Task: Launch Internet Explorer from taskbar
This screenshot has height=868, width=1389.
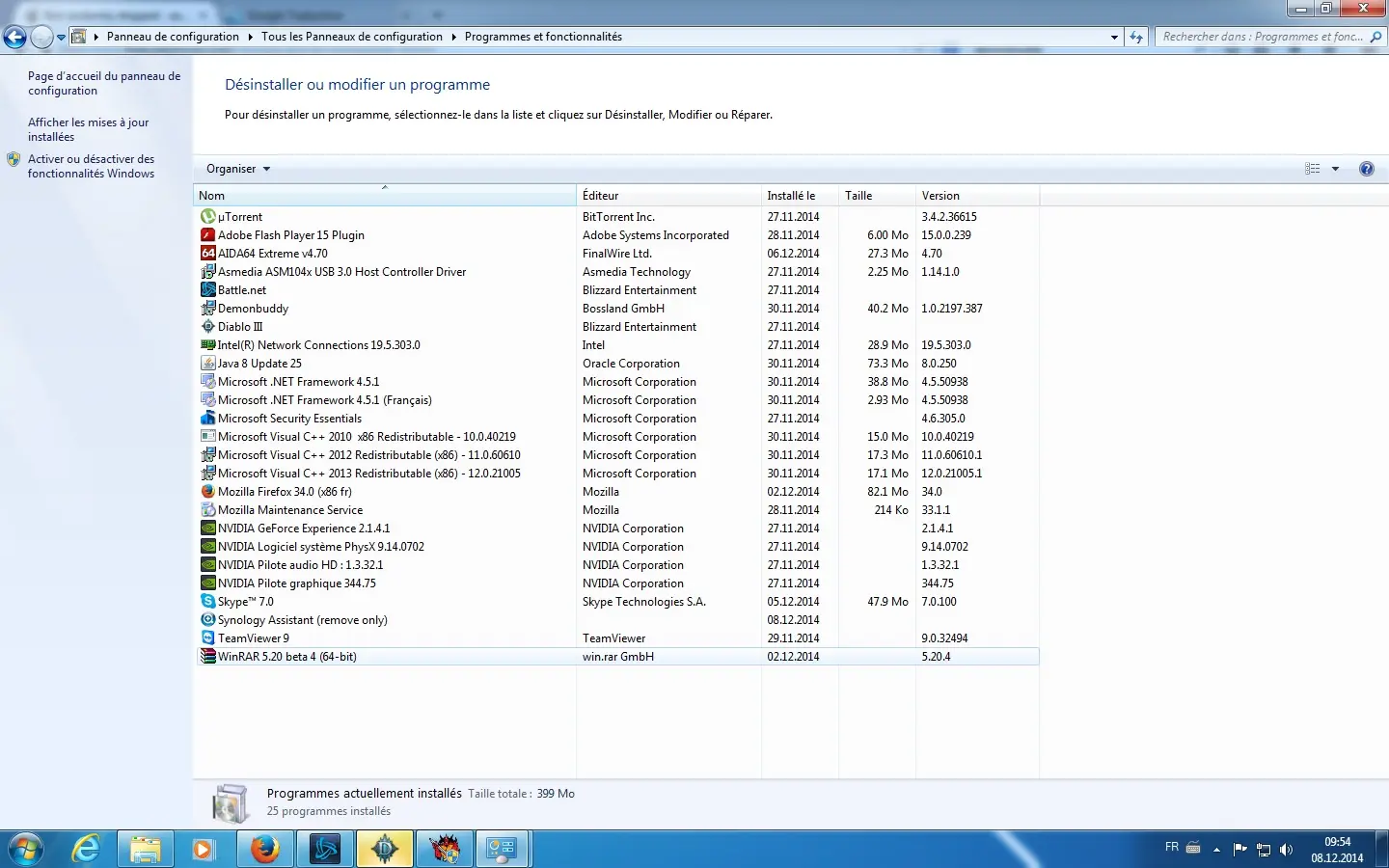Action: tap(87, 850)
